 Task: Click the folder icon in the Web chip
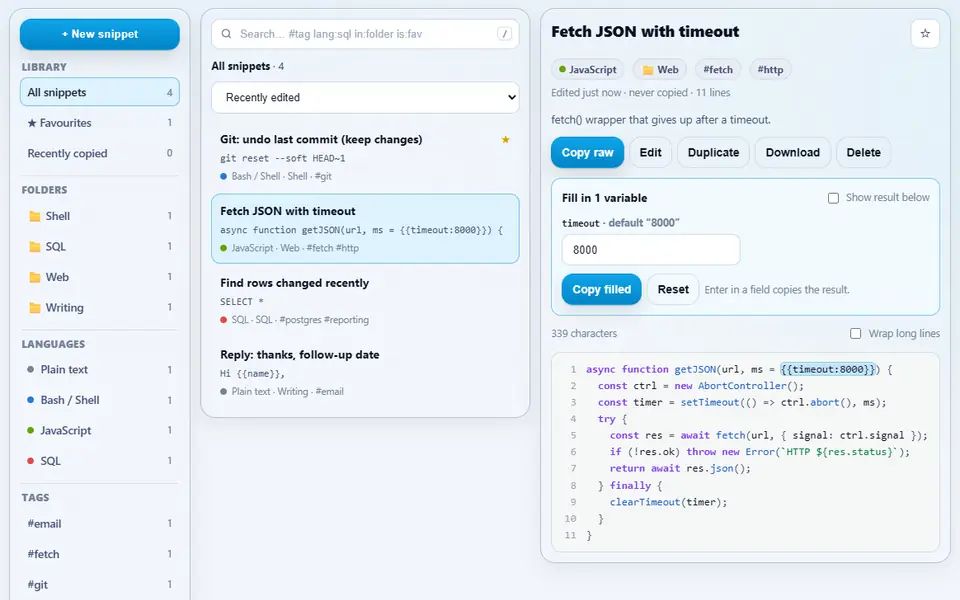coord(647,70)
